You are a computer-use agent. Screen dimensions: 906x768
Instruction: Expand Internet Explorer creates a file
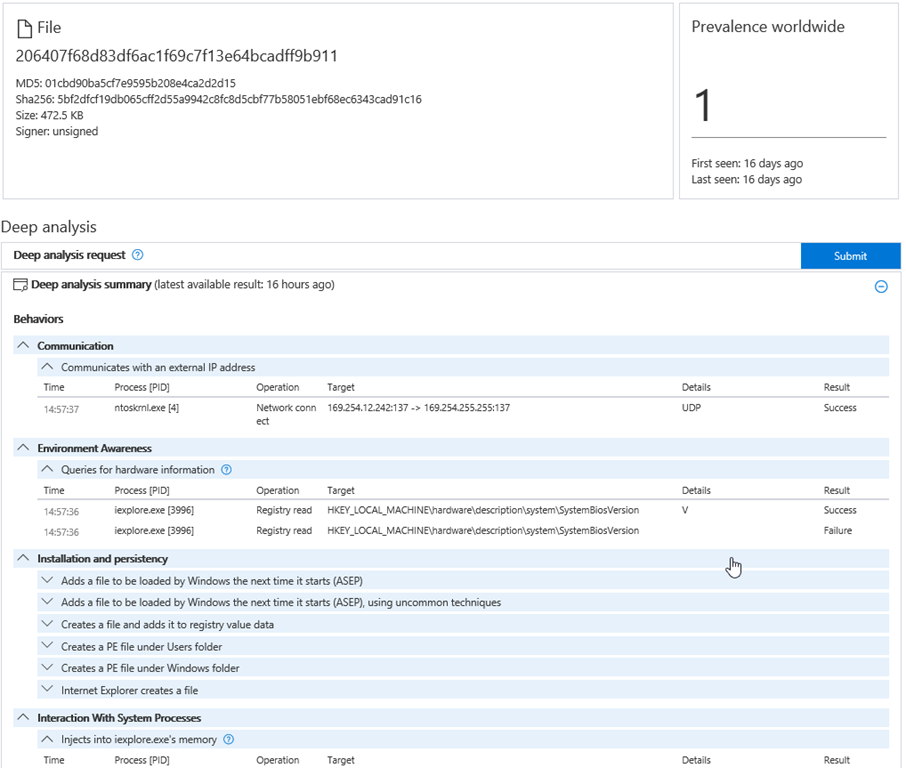click(x=47, y=691)
